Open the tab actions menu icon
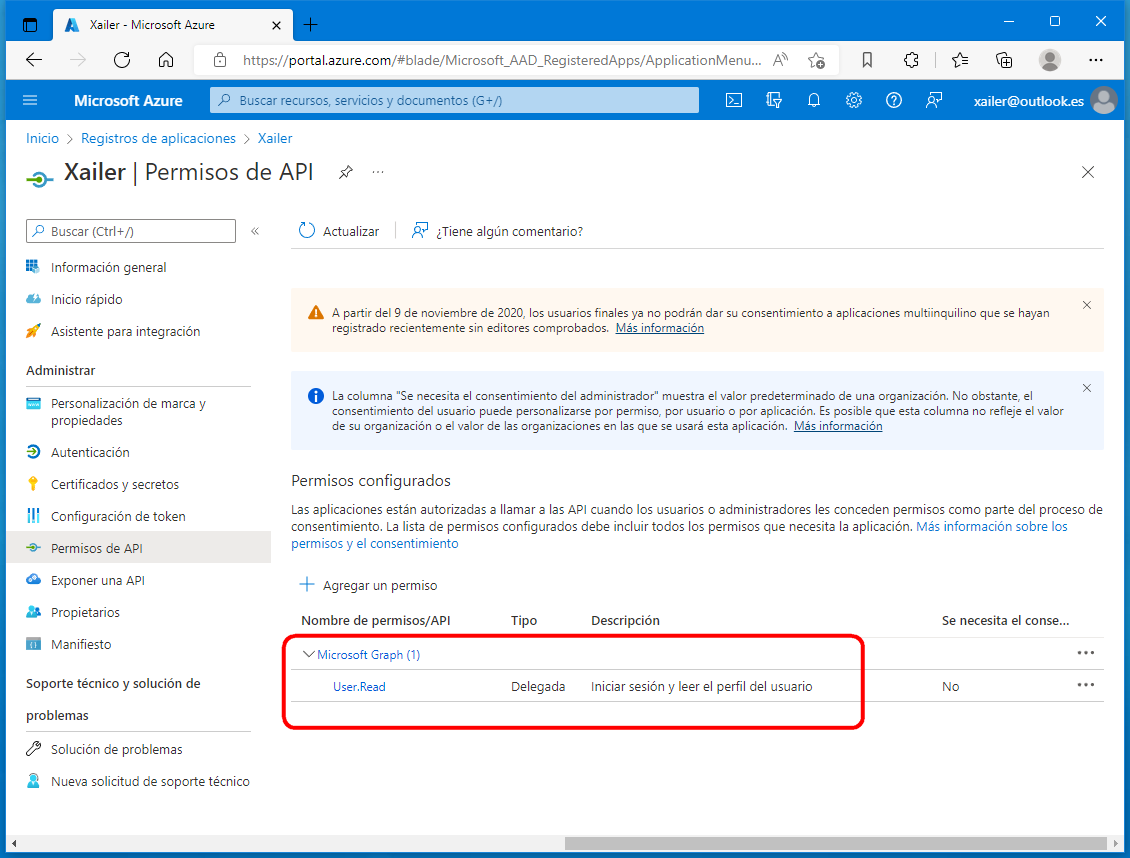 [30, 25]
